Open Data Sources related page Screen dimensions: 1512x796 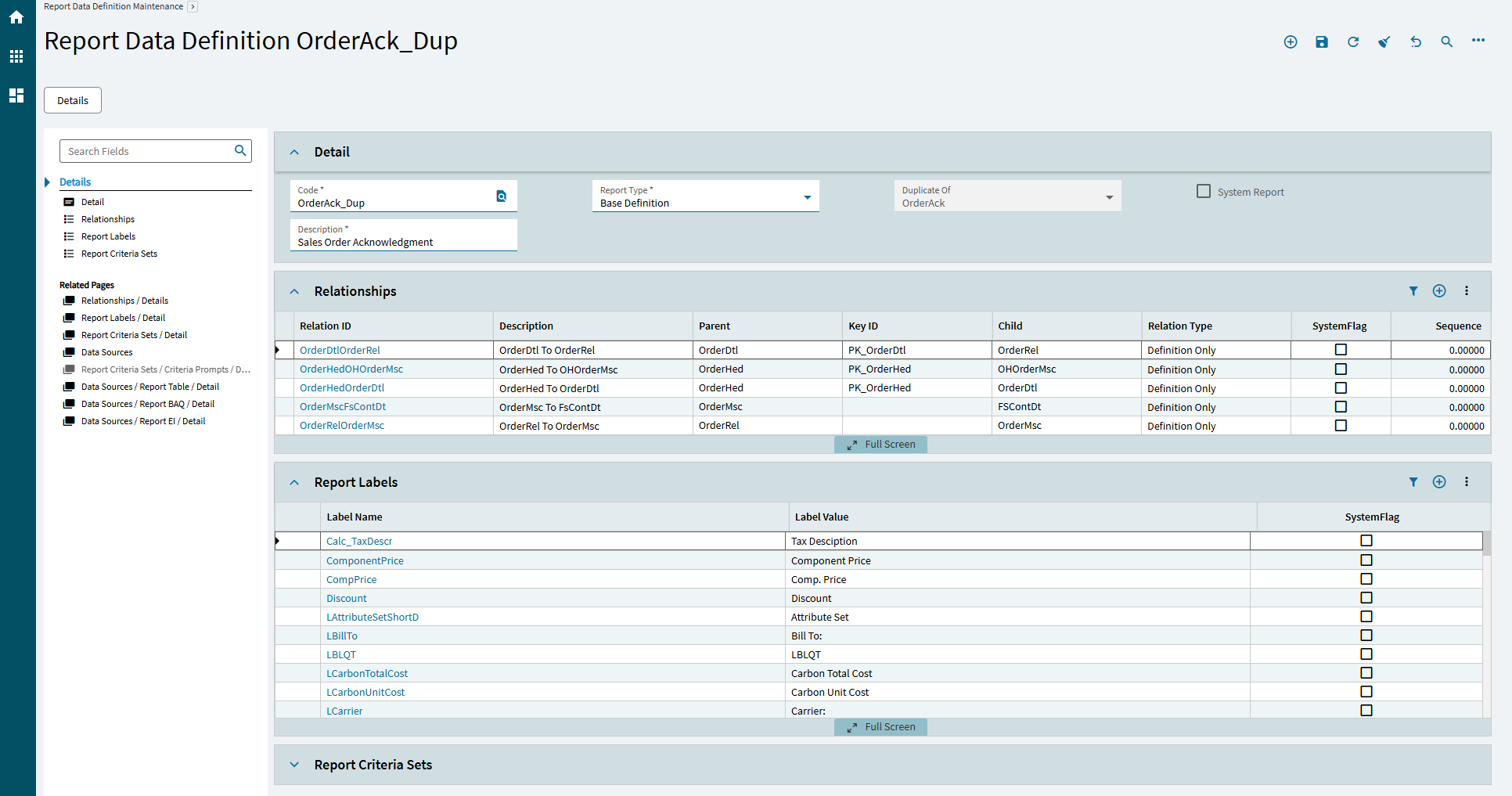coord(106,352)
